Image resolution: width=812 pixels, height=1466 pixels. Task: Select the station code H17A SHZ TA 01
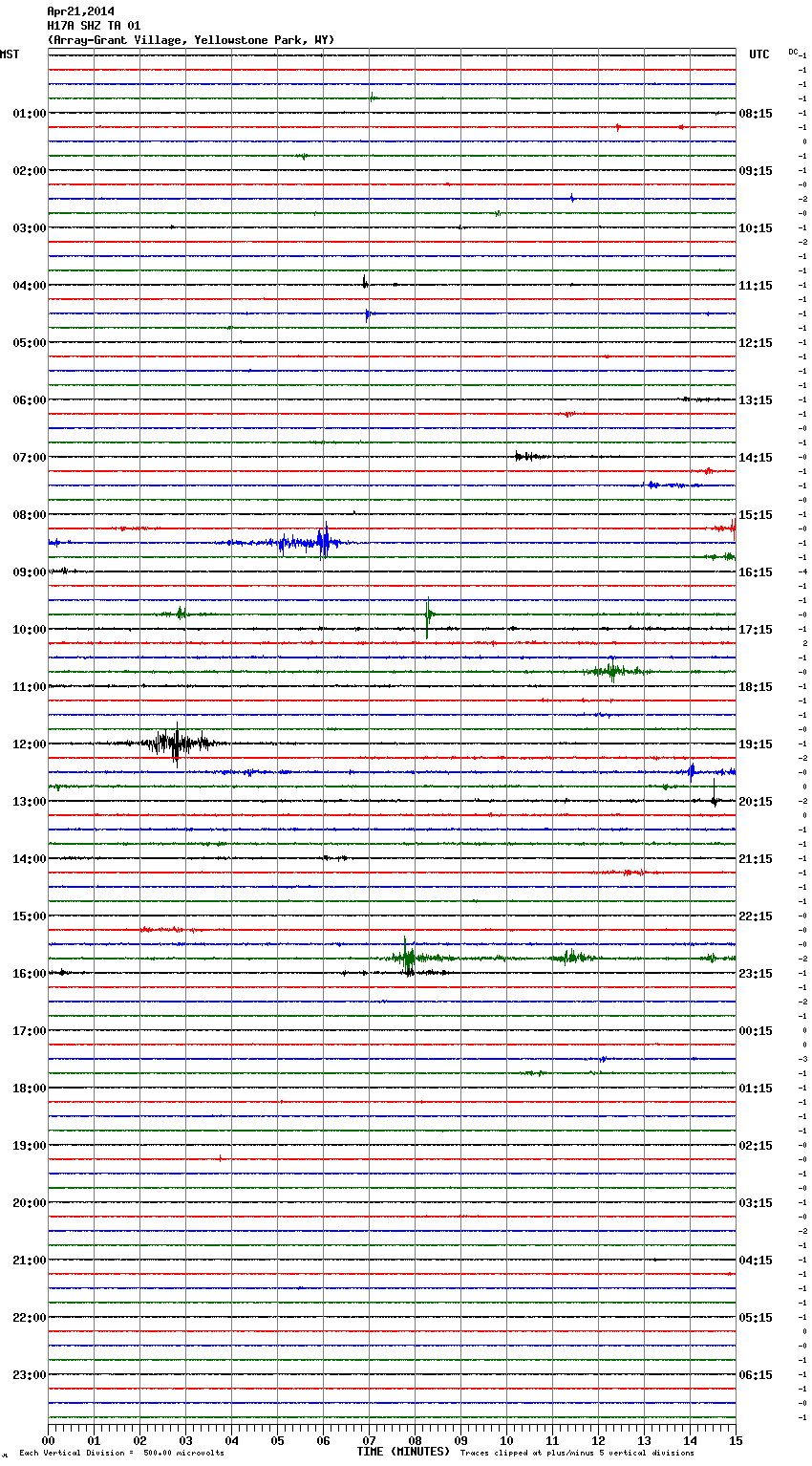point(94,26)
